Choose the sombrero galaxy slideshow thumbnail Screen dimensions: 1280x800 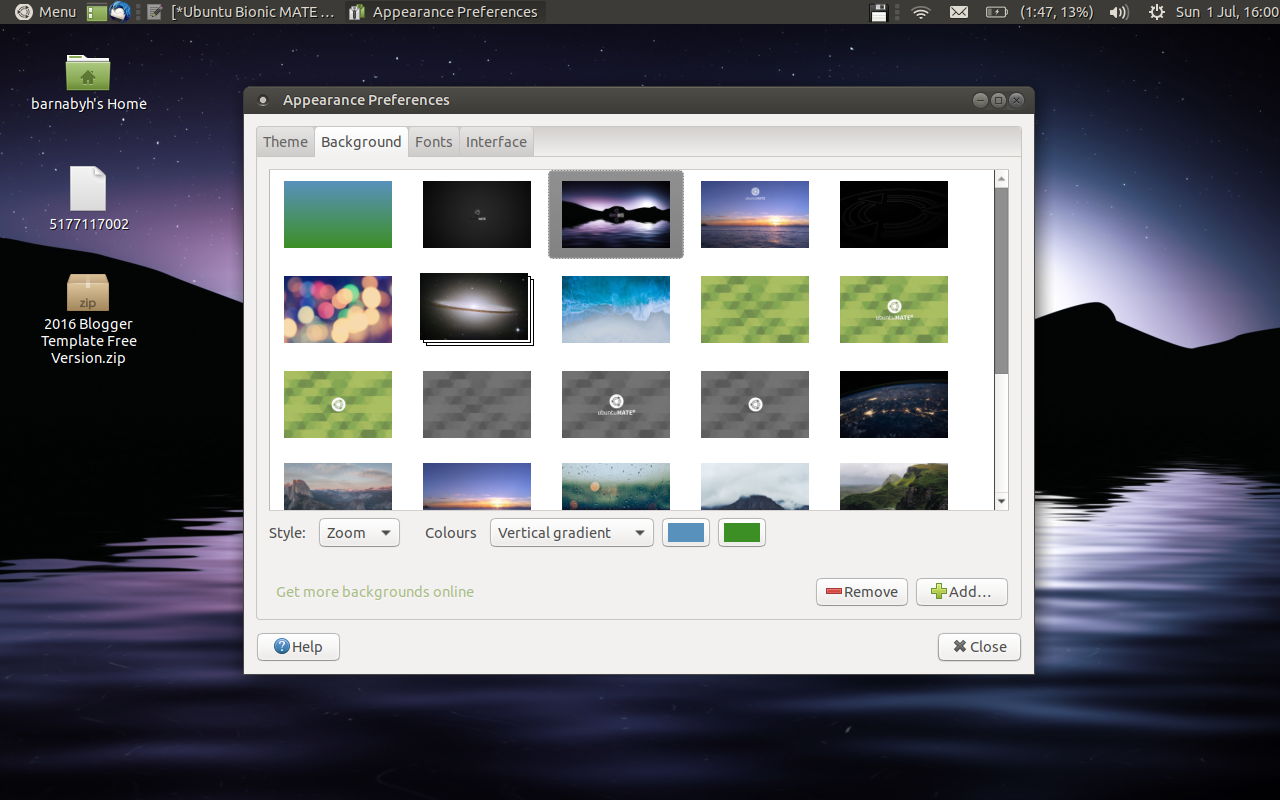point(477,309)
